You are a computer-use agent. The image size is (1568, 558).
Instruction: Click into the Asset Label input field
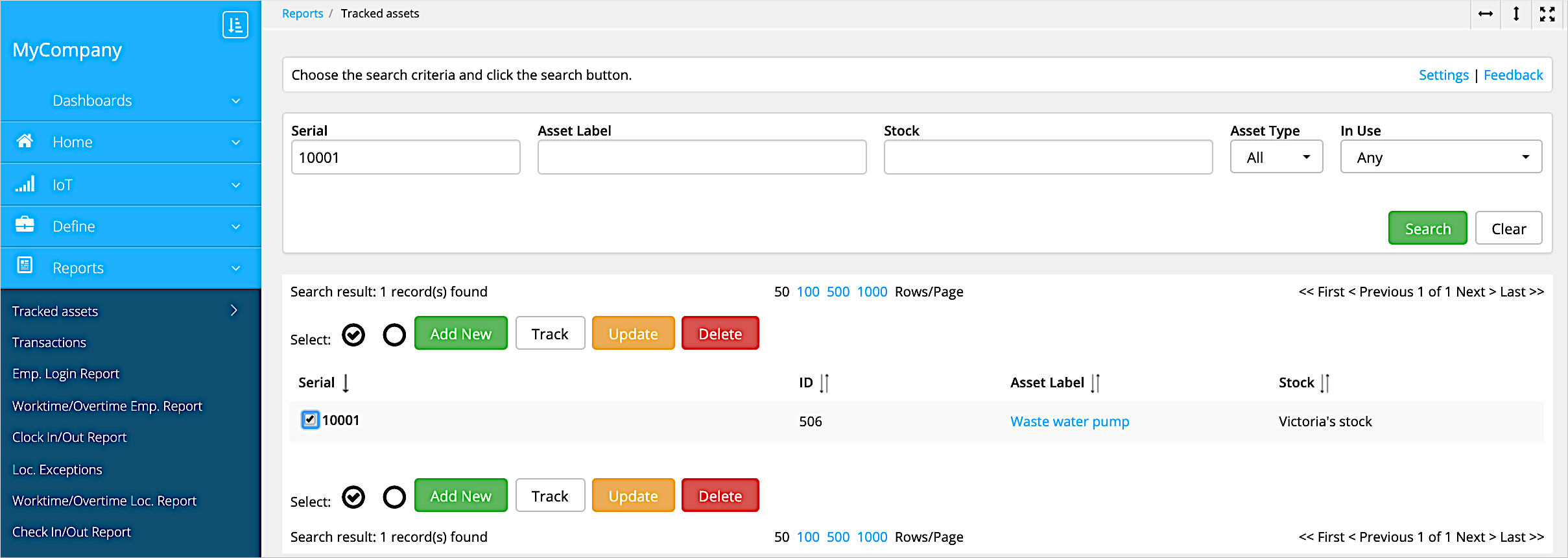[x=702, y=158]
